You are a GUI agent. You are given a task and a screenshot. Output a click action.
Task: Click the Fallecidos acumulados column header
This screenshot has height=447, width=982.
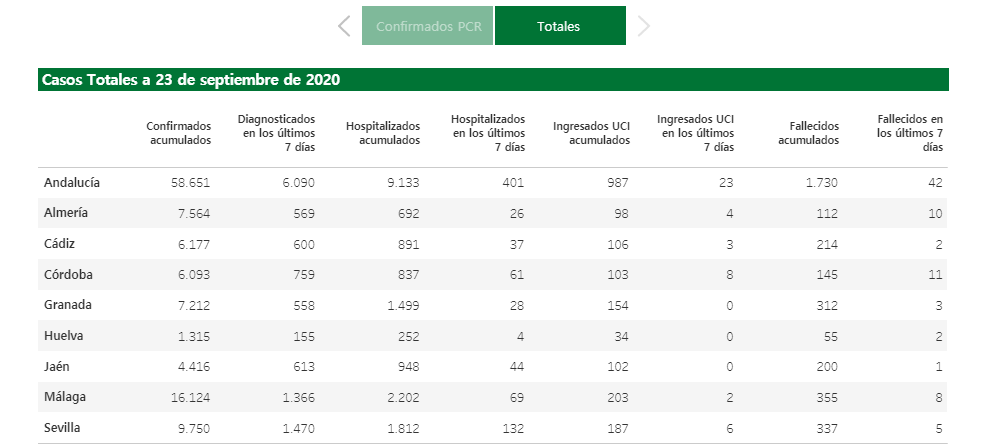tap(809, 133)
